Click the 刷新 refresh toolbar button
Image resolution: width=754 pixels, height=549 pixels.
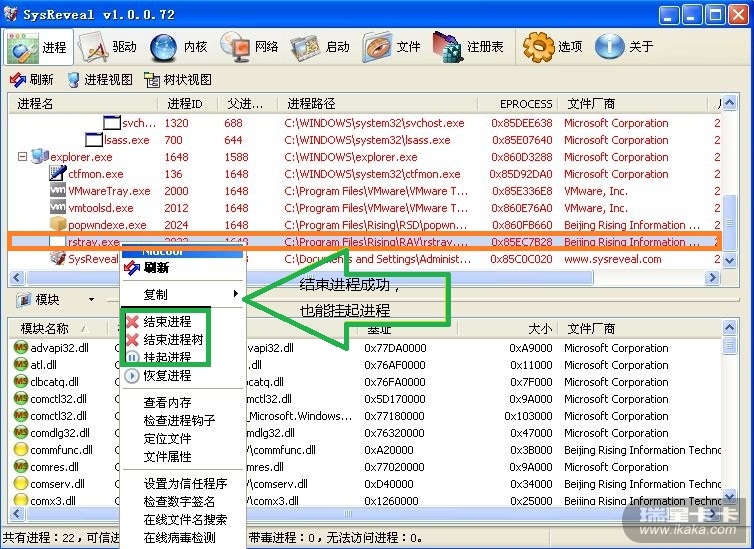pyautogui.click(x=32, y=79)
